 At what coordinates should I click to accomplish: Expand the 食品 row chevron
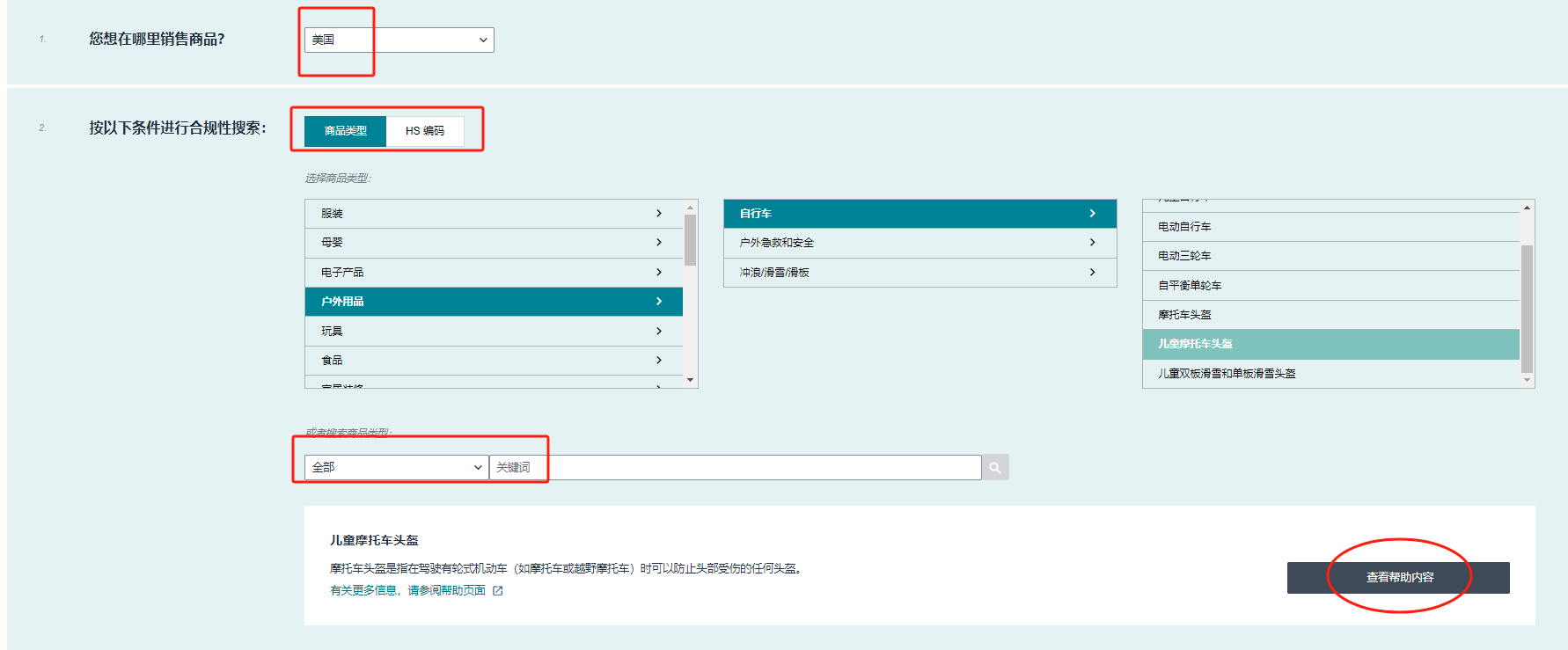coord(659,361)
